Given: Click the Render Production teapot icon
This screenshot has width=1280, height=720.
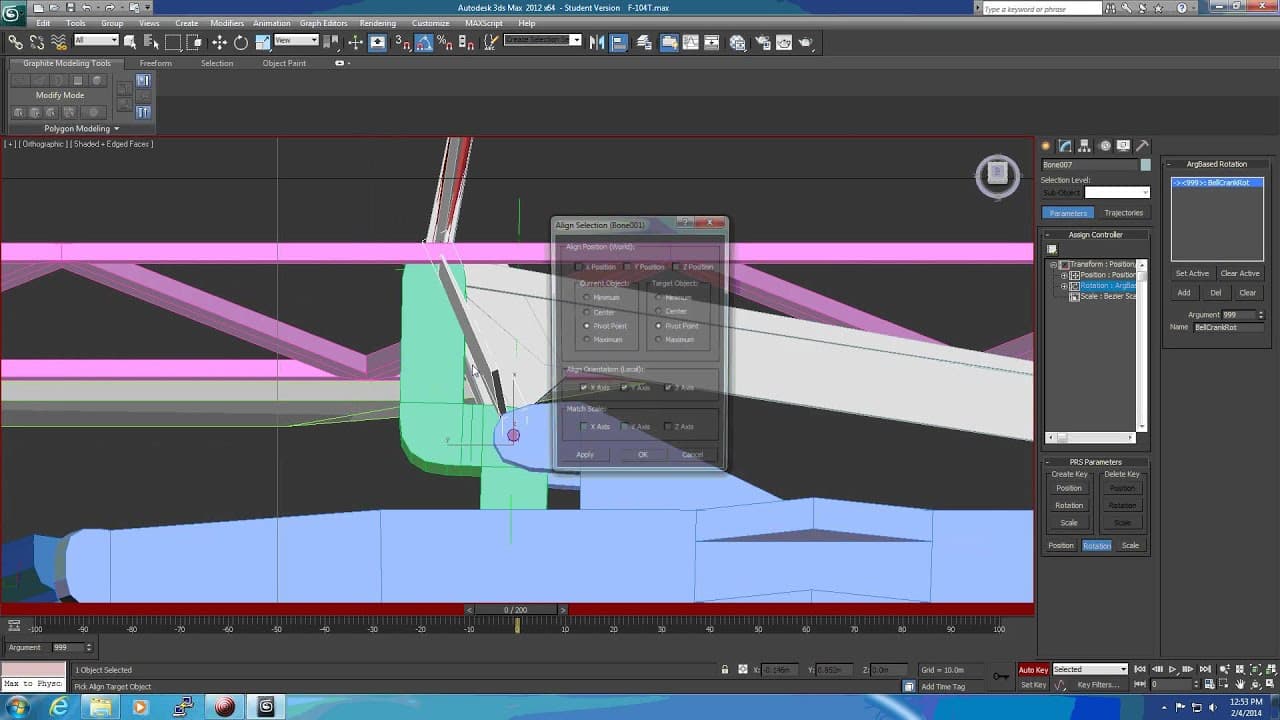Looking at the screenshot, I should [805, 42].
